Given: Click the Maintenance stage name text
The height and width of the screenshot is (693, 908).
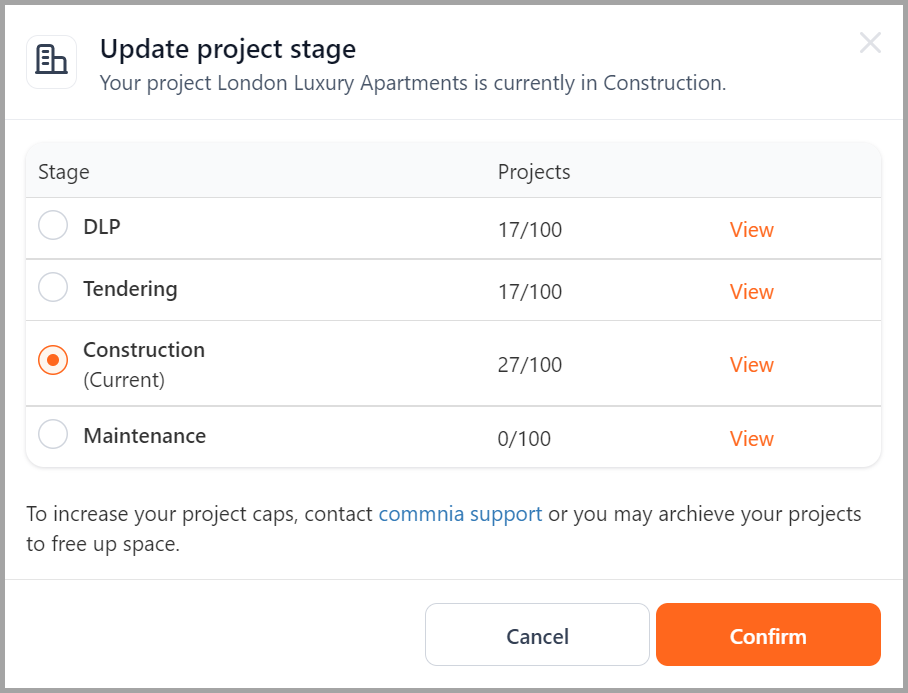Looking at the screenshot, I should pos(145,436).
